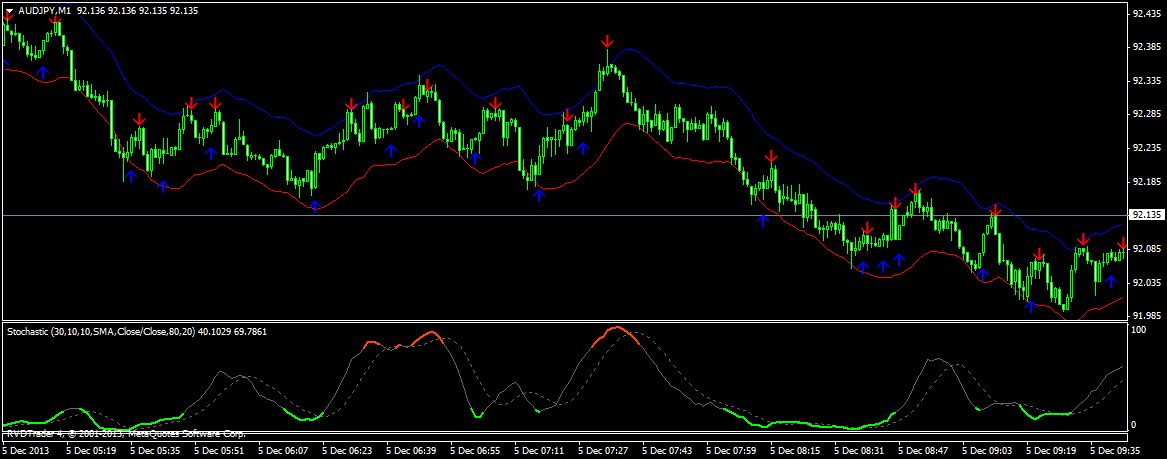Click the 5 Dec 07:11 time label
This screenshot has width=1167, height=459.
[x=539, y=450]
